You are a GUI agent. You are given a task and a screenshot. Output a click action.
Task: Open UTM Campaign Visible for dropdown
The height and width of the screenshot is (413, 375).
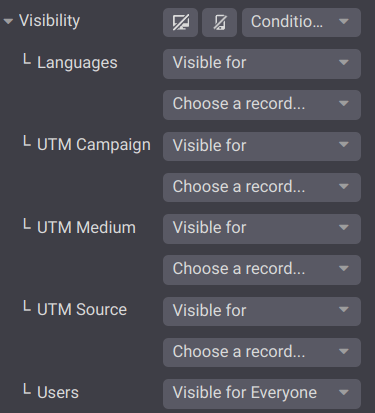pyautogui.click(x=262, y=146)
